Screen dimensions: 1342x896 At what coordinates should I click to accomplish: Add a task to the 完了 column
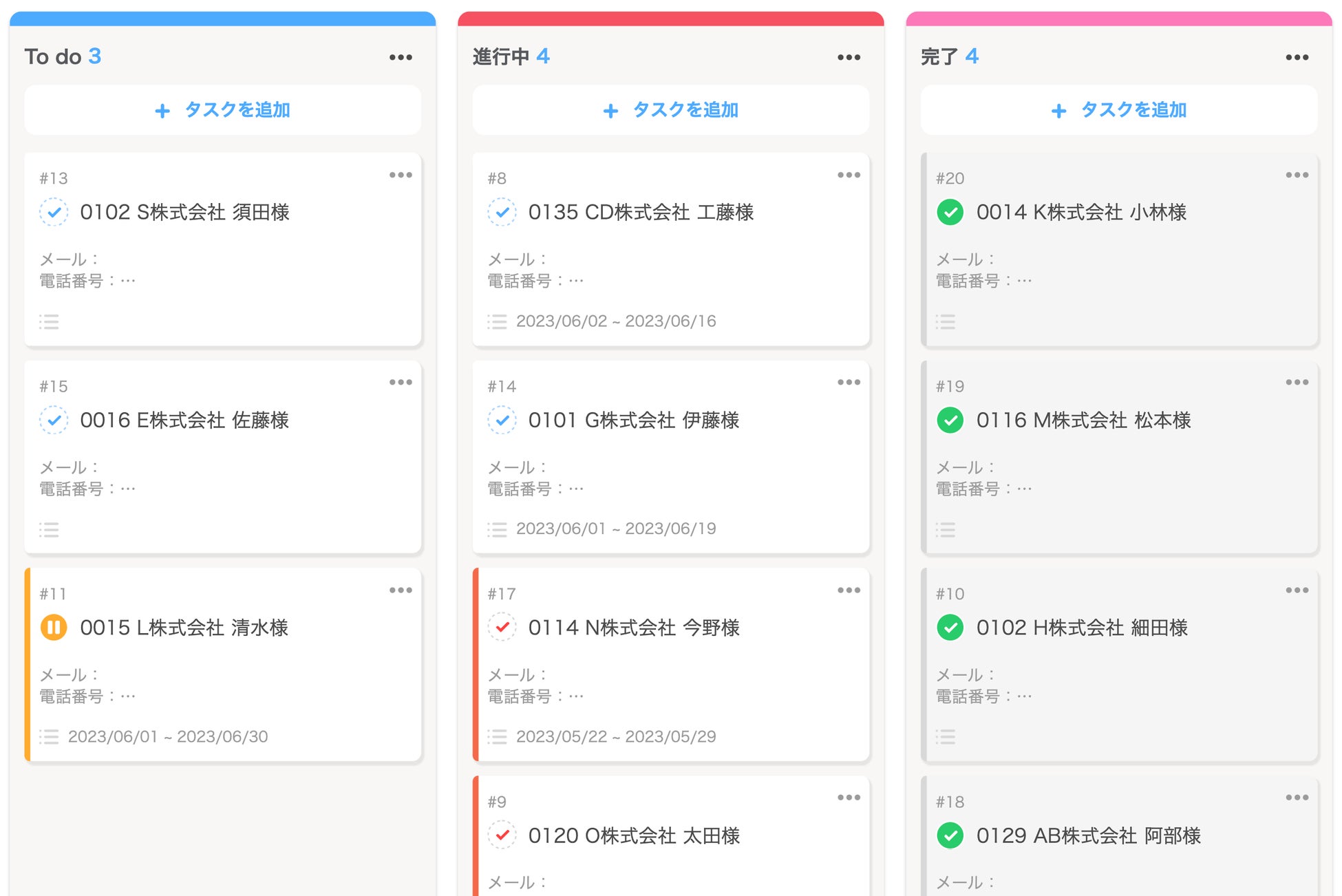click(1118, 110)
